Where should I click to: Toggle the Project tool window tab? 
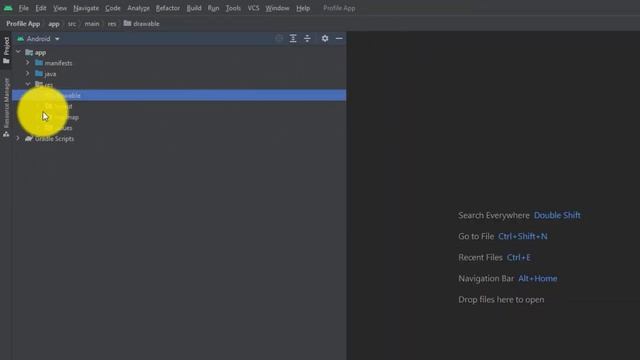[x=6, y=50]
